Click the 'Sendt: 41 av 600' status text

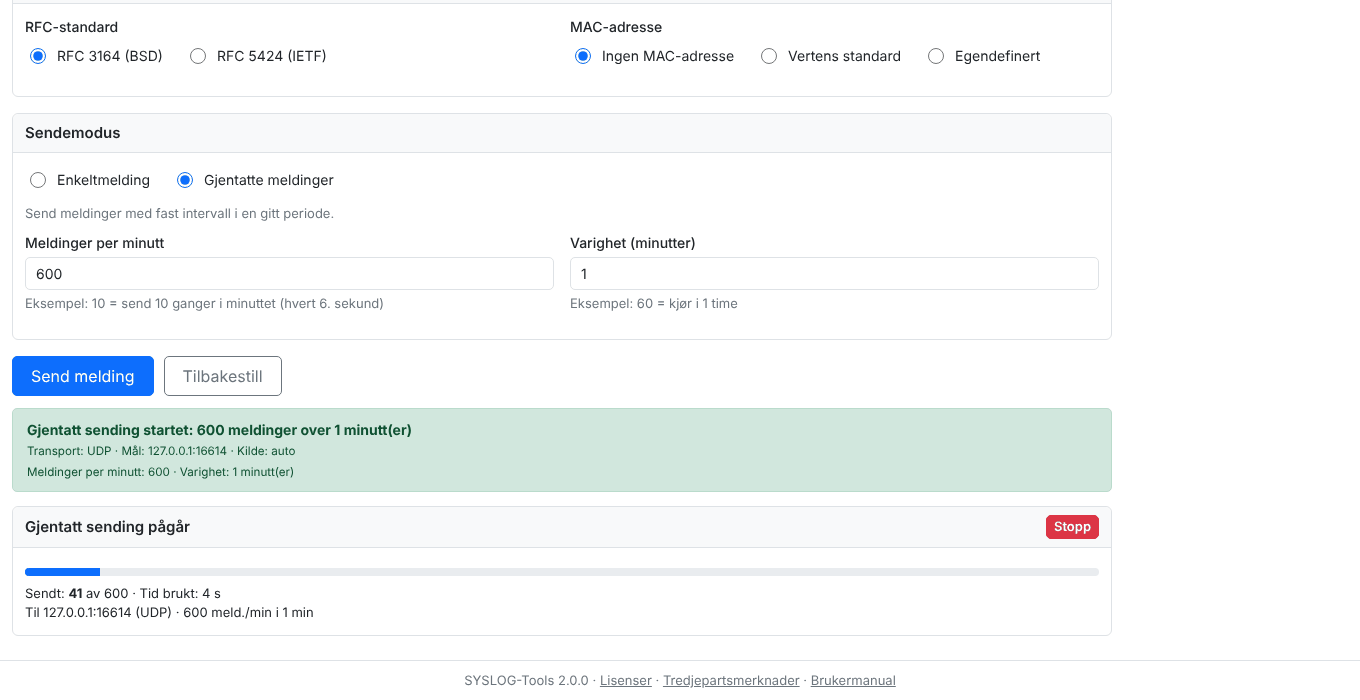[122, 593]
